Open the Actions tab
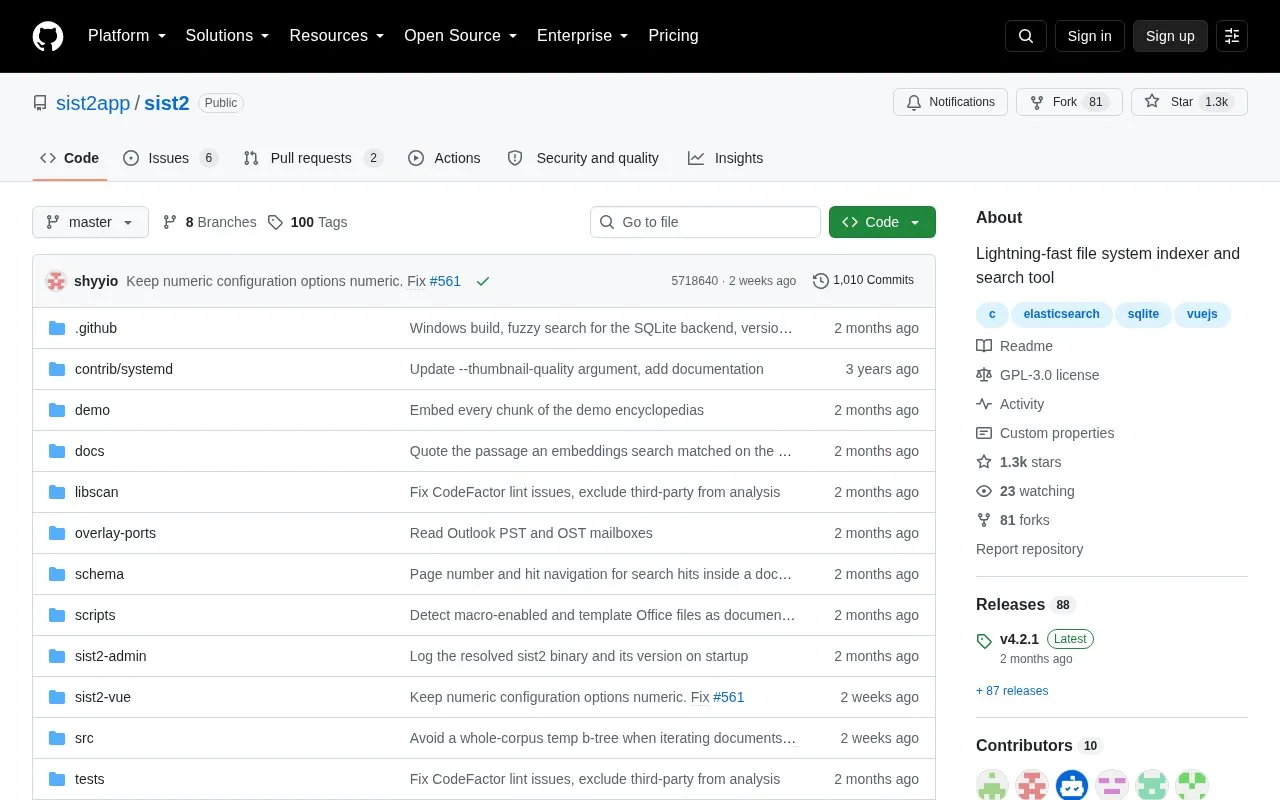 444,158
